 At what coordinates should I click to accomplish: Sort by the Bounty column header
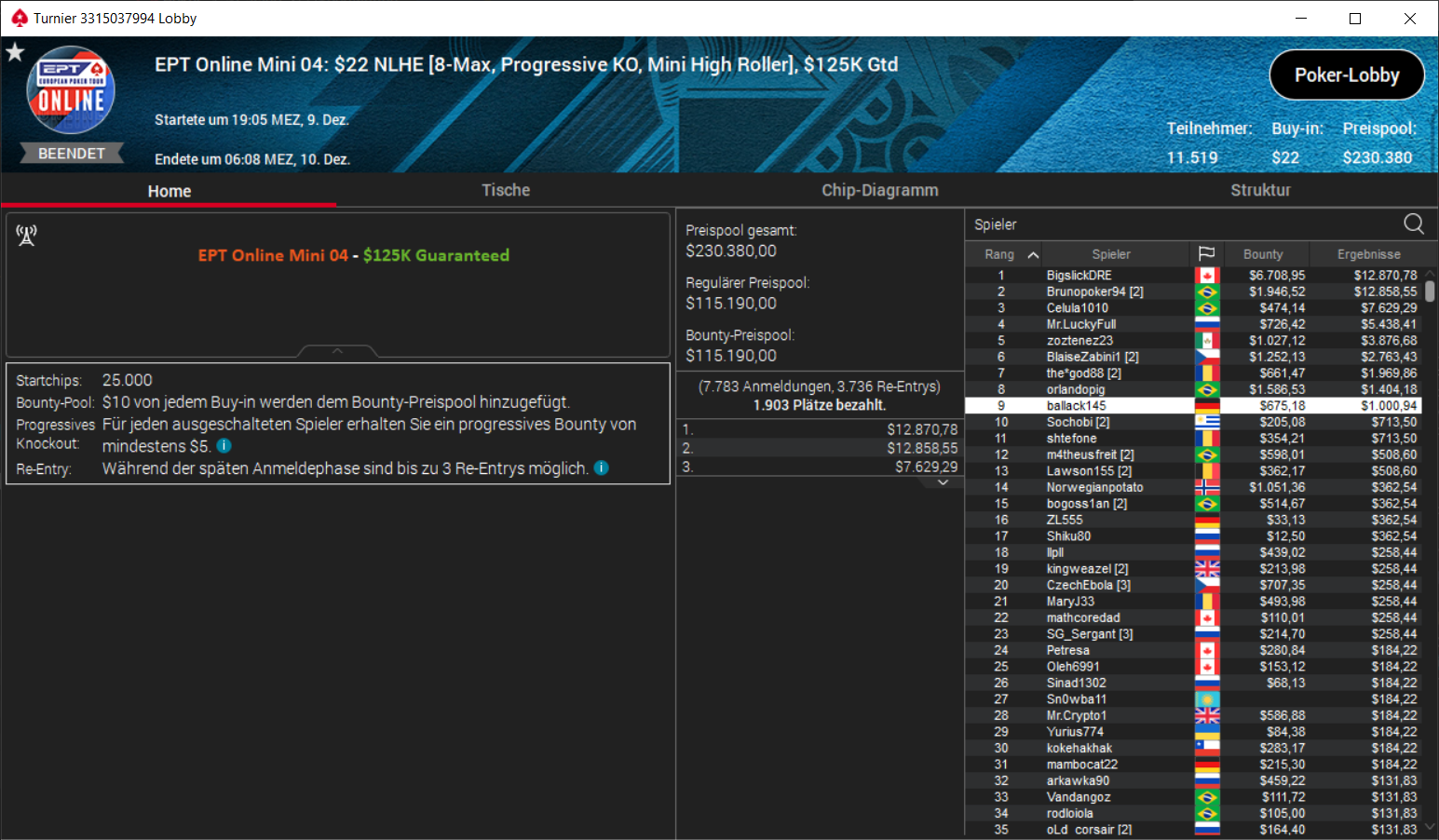(x=1263, y=254)
